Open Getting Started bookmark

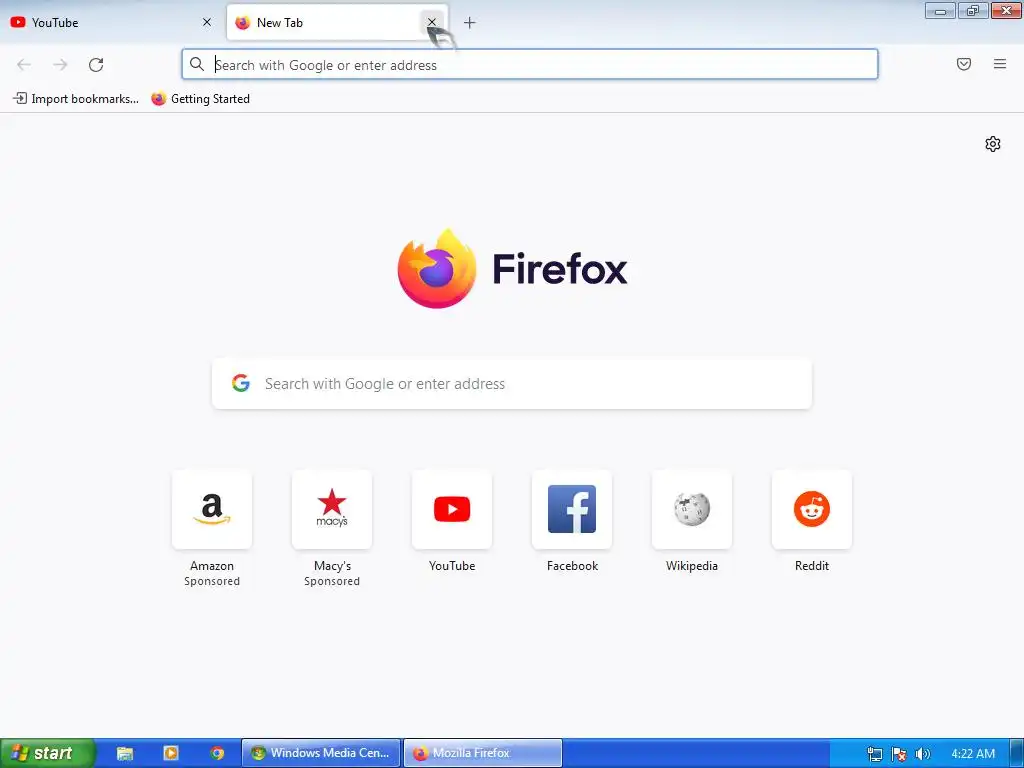click(x=200, y=99)
